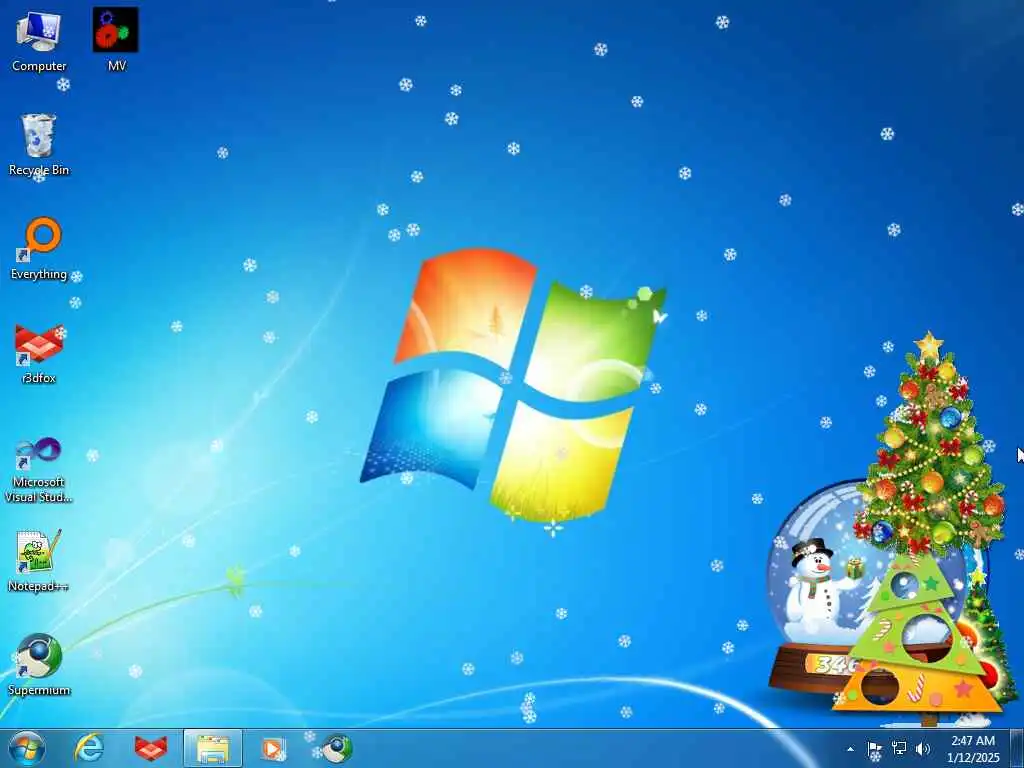Select the MV desktop icon
Image resolution: width=1024 pixels, height=768 pixels.
[116, 40]
